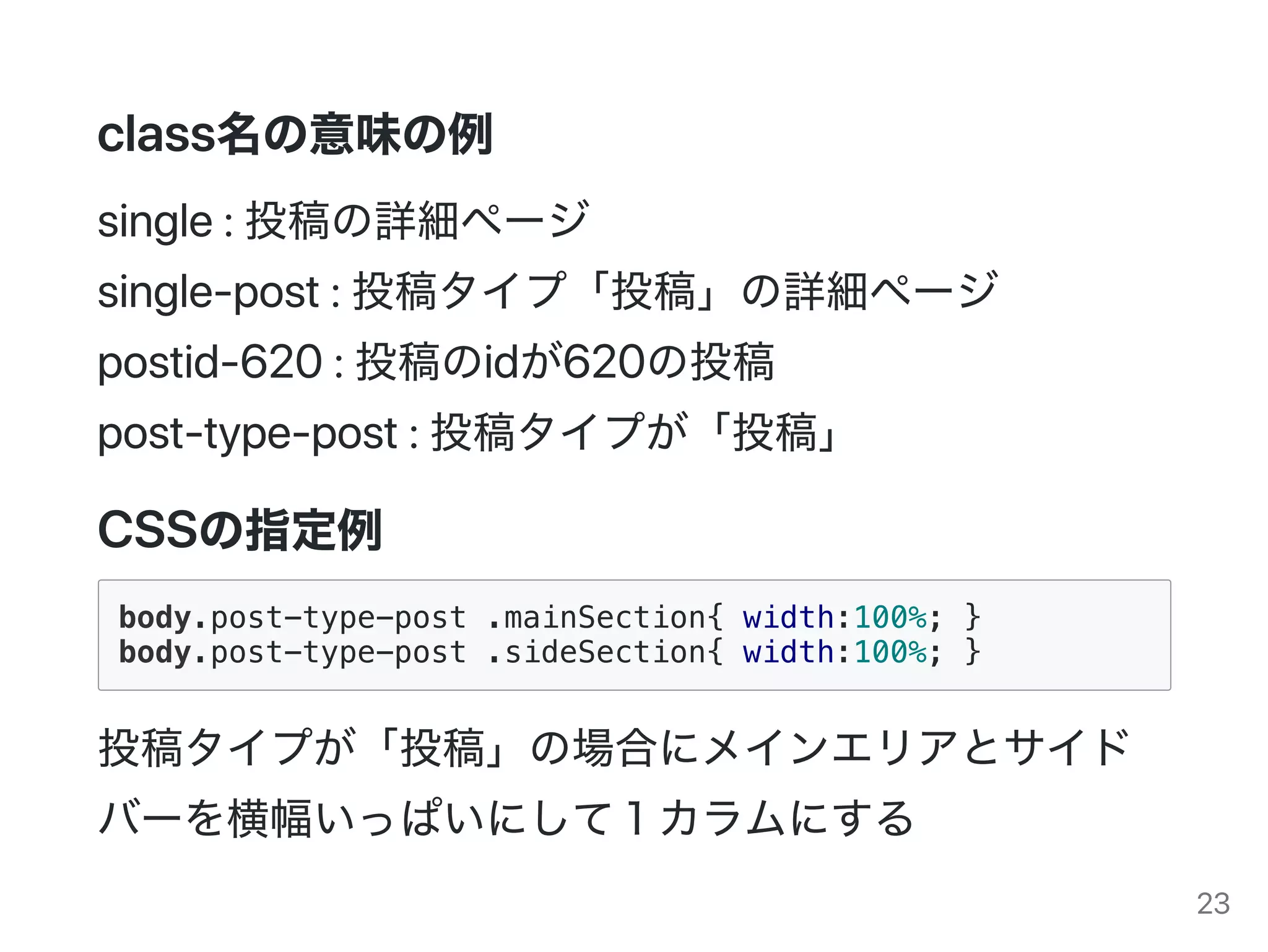This screenshot has width=1268, height=952.
Task: Click the paragraph line starting '投稿タイプが「投稿」の場合'
Action: 614,748
